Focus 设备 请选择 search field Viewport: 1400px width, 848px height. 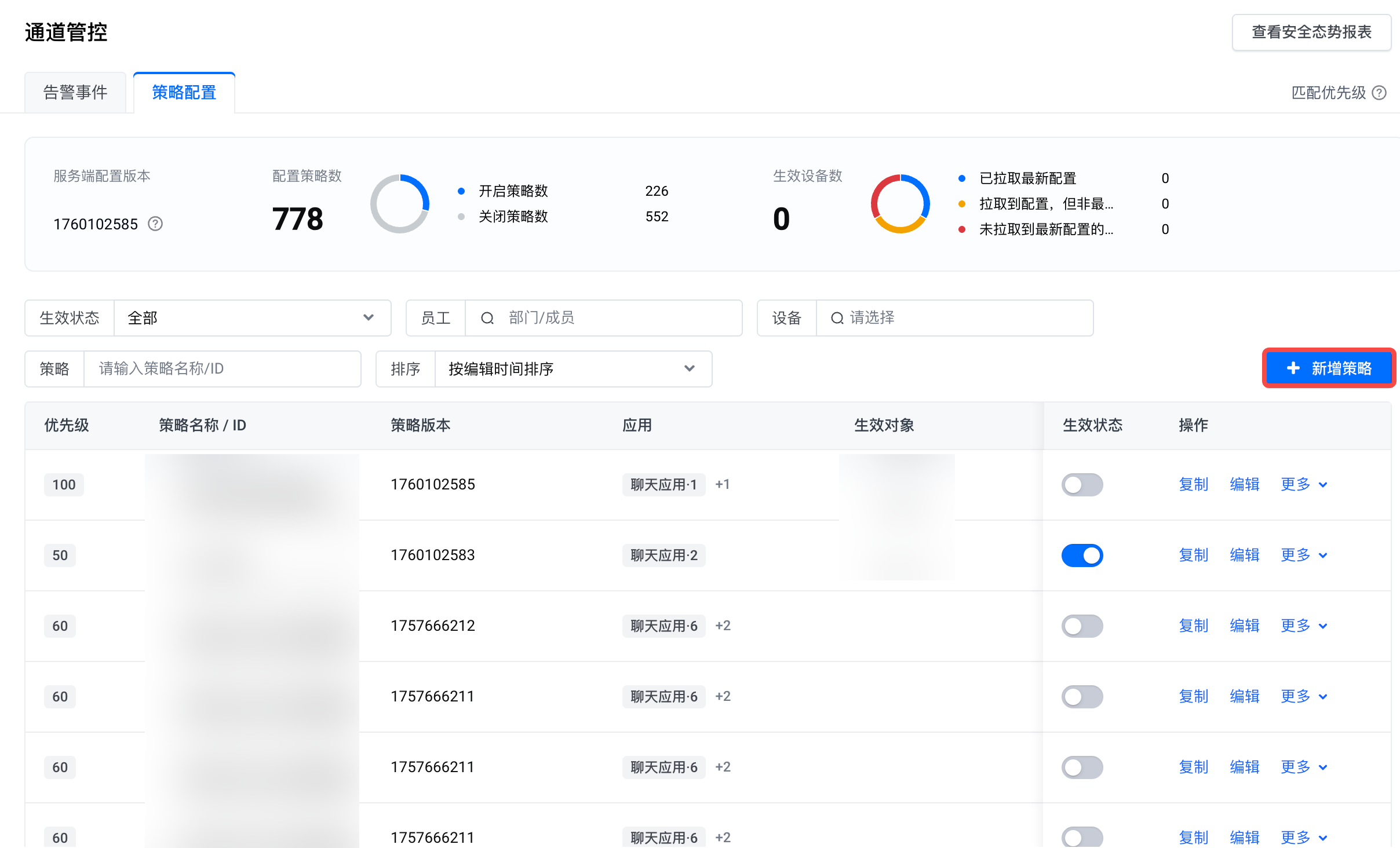[x=955, y=318]
